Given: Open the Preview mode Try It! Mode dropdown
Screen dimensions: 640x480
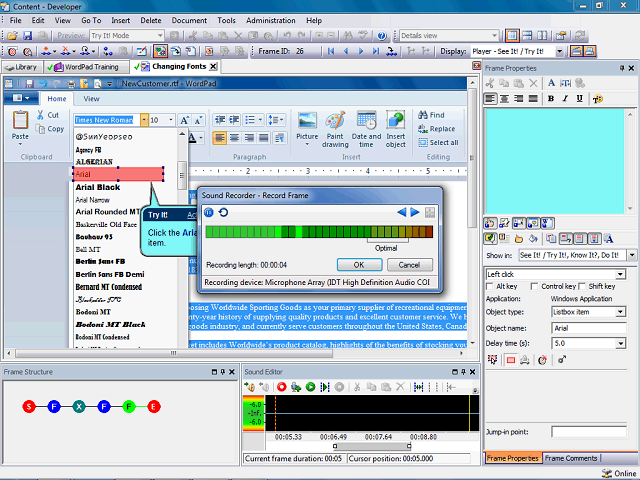Looking at the screenshot, I should tap(160, 36).
